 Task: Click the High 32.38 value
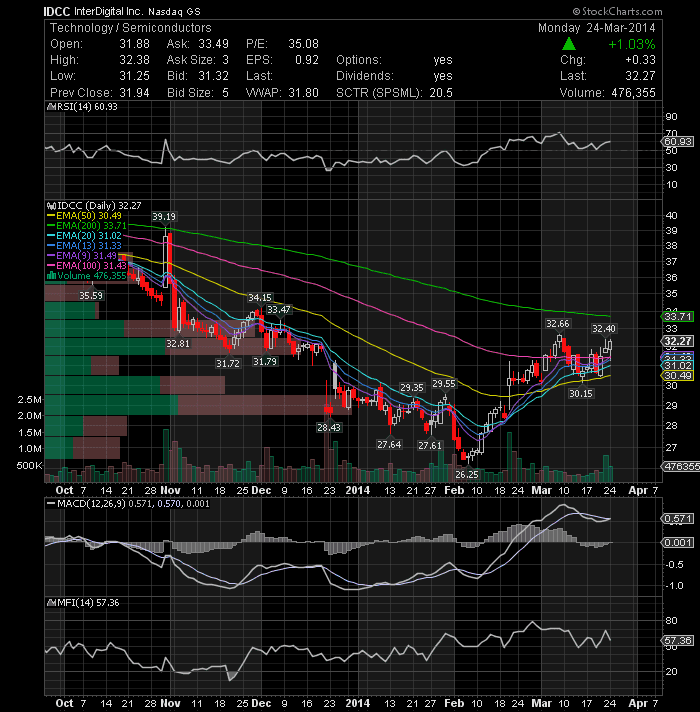click(x=134, y=60)
